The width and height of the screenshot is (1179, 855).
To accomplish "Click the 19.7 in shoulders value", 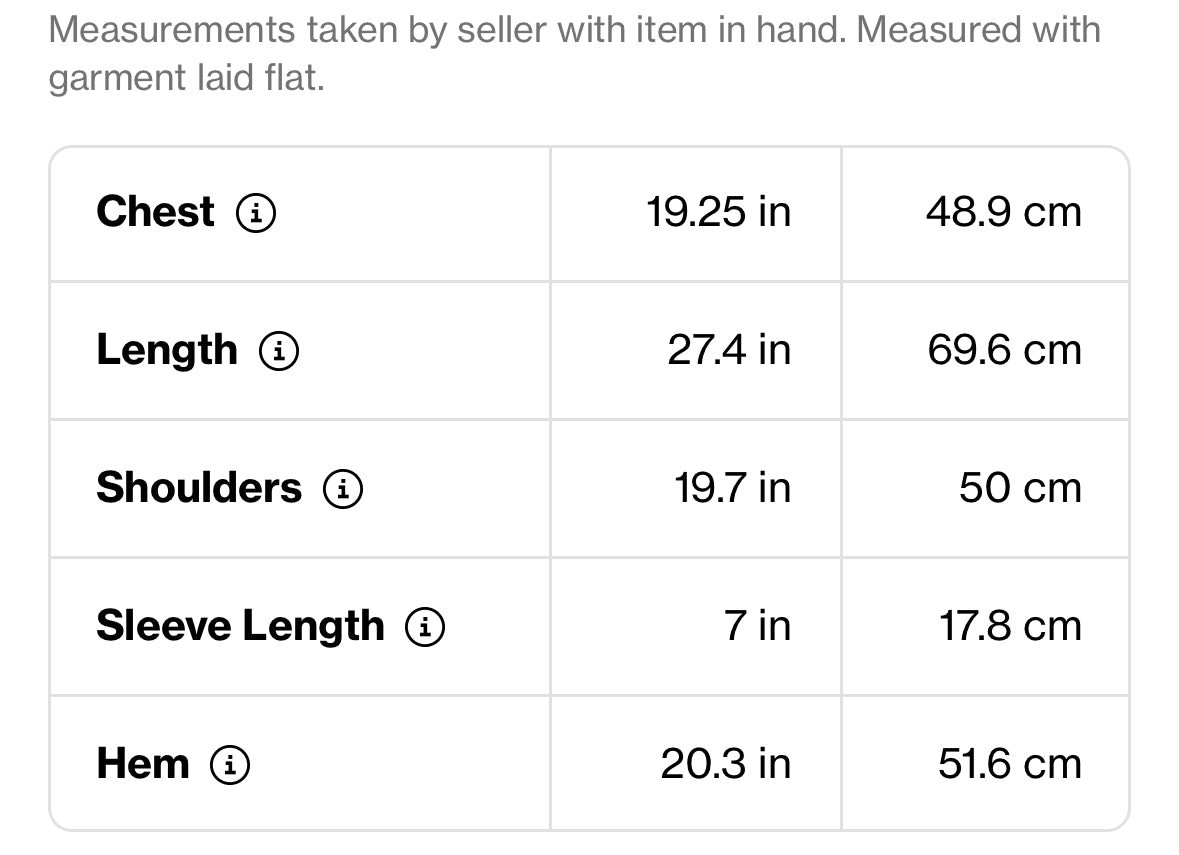I will coord(732,487).
